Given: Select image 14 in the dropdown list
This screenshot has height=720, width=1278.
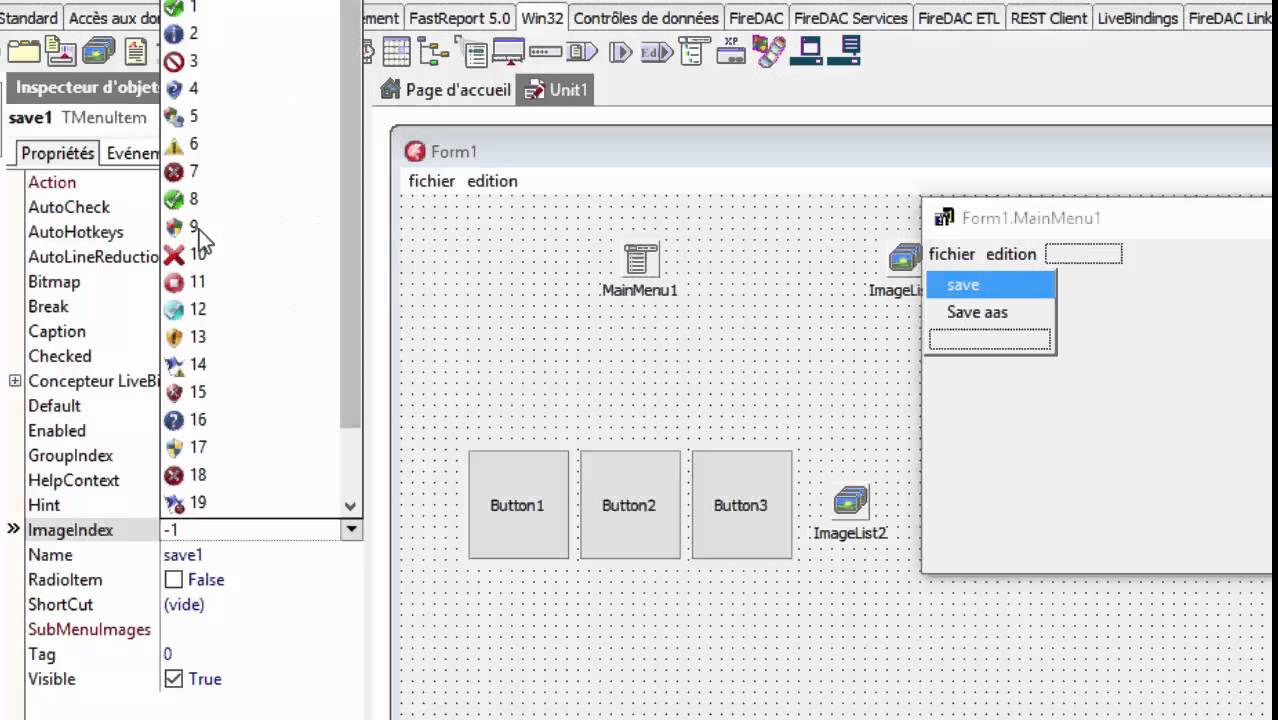Looking at the screenshot, I should pyautogui.click(x=250, y=364).
